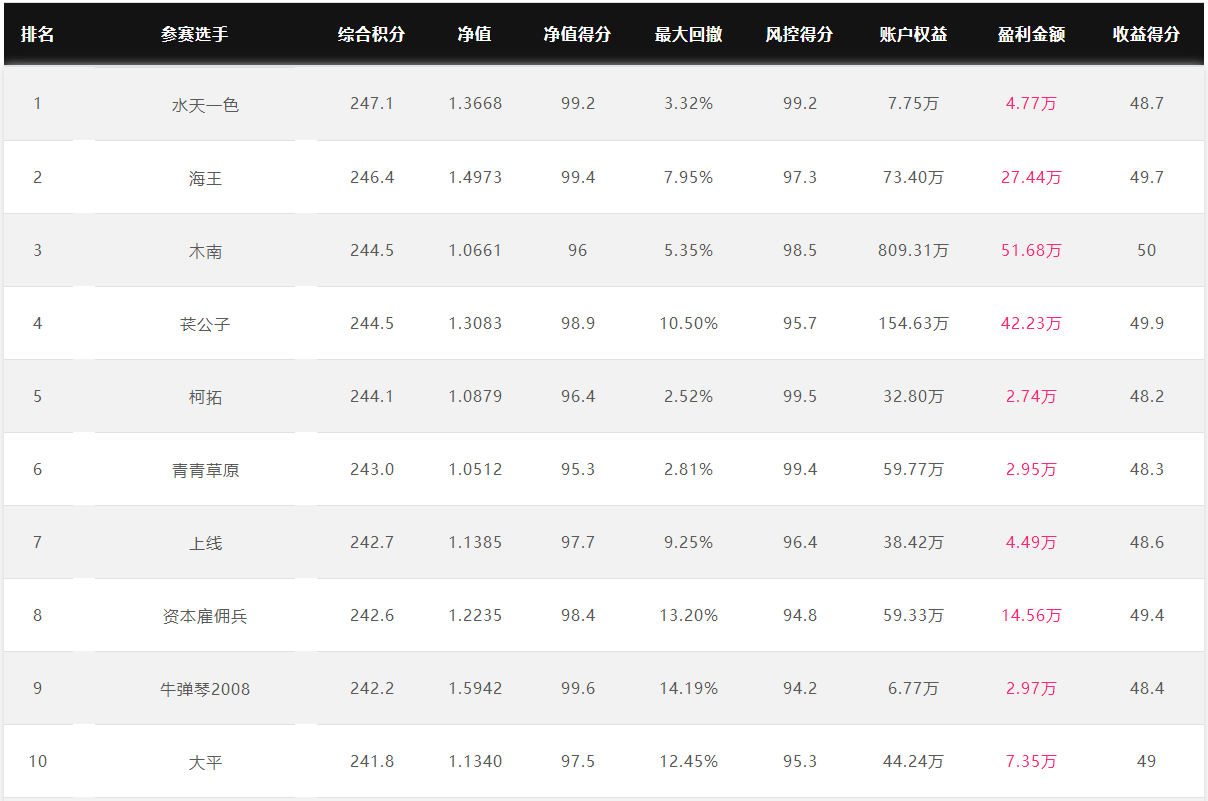Click the 收益得分 column header
The height and width of the screenshot is (801, 1208).
[1146, 34]
